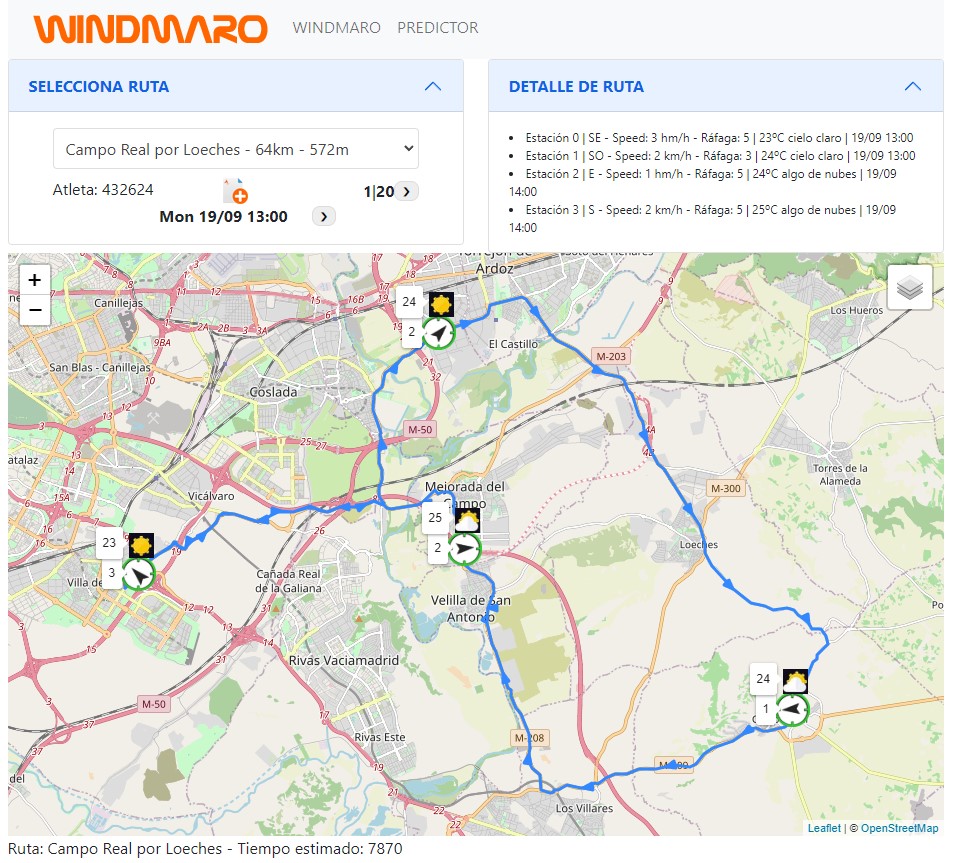This screenshot has height=863, width=960.
Task: Open the route selection dropdown
Action: click(x=236, y=149)
